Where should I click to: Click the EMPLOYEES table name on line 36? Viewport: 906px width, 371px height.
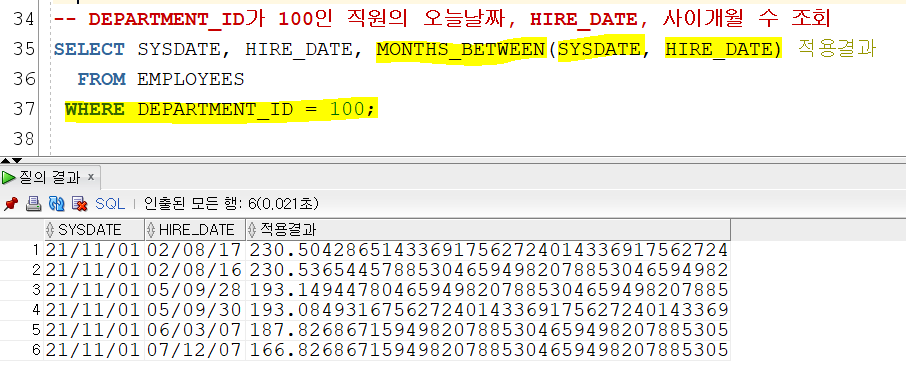pos(191,79)
